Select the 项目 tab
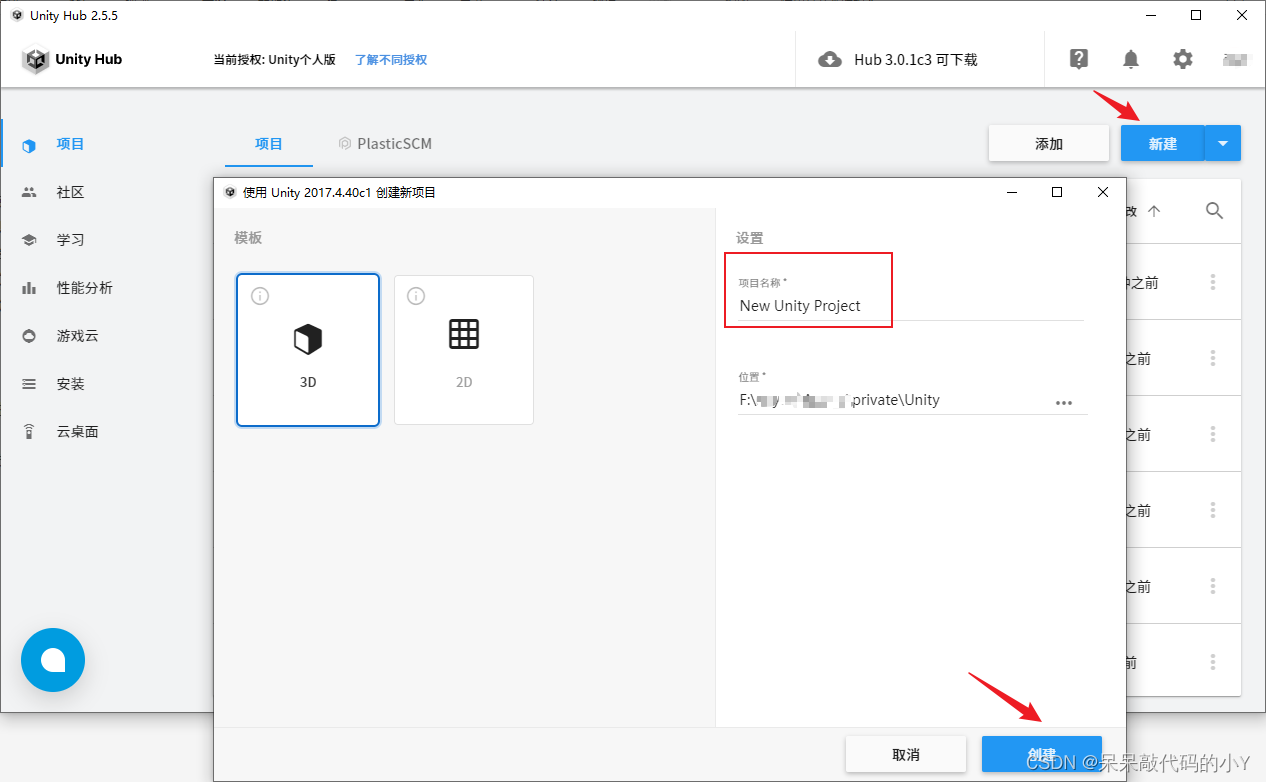The image size is (1266, 782). pos(268,143)
